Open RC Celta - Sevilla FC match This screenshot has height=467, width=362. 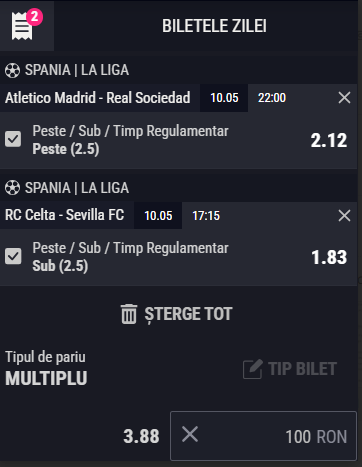[x=65, y=215]
